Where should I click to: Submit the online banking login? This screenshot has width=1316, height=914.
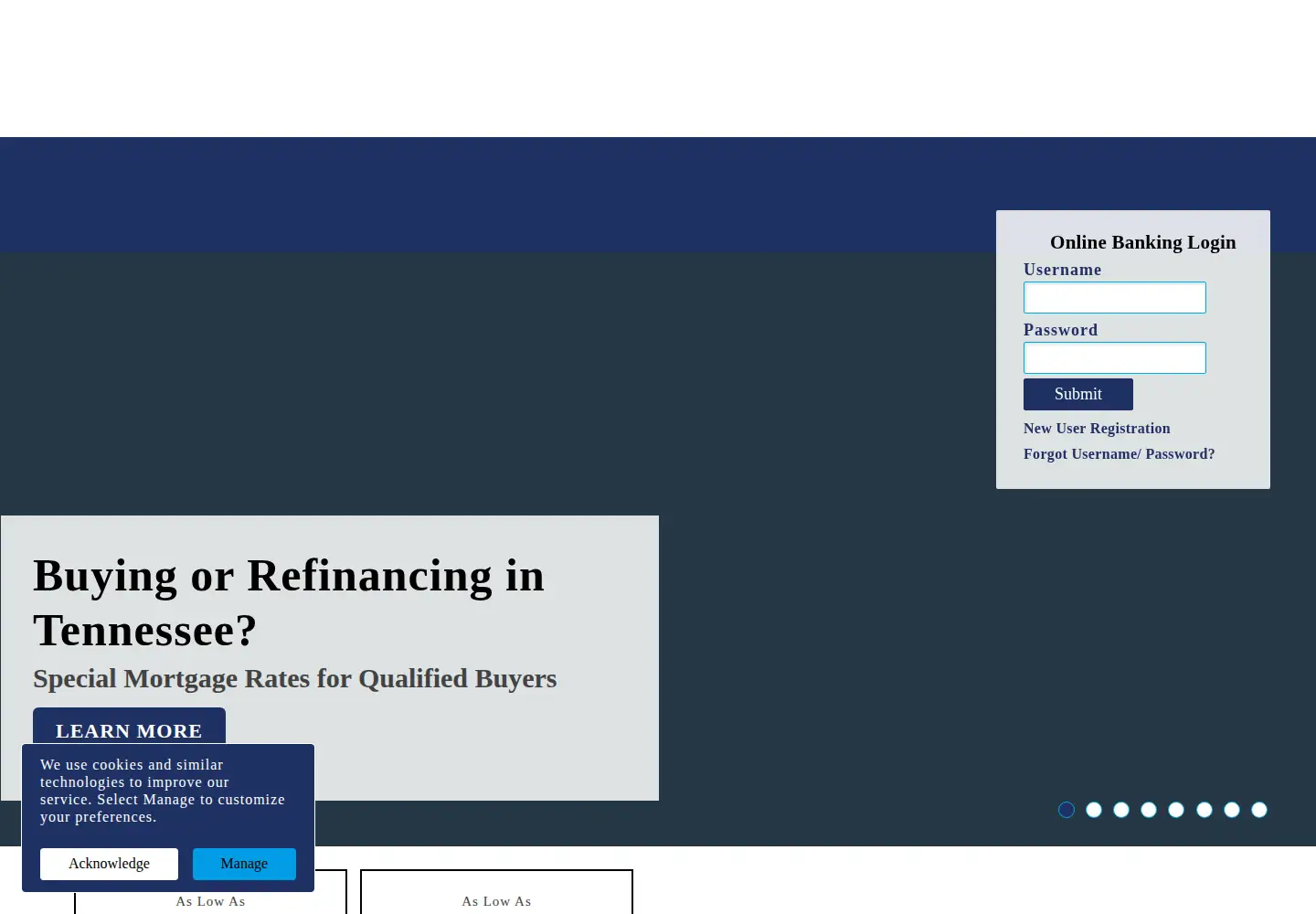(1078, 394)
